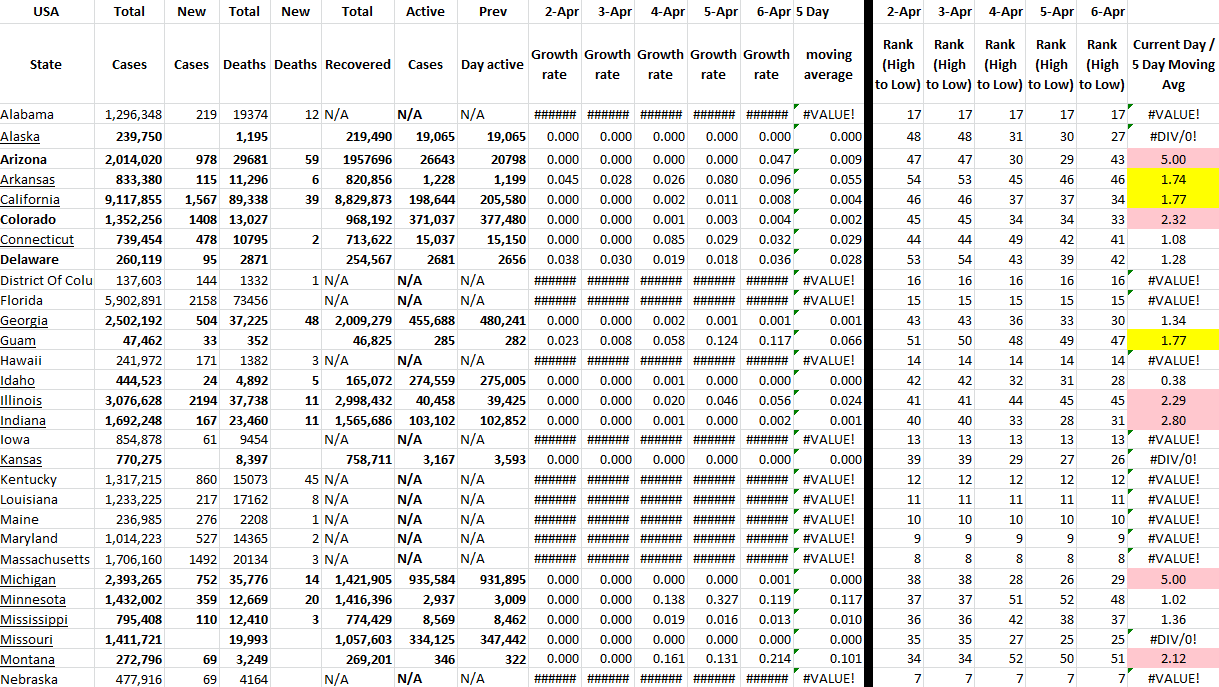Click the yellow 1.74 cell in Arkansas row

tap(1173, 180)
